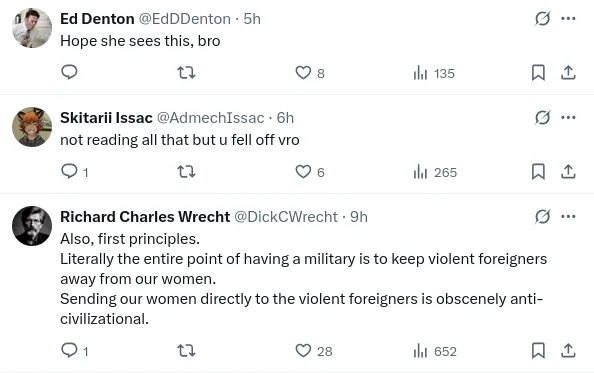View analytics for Ed Denton's tweet
Image resolution: width=594 pixels, height=373 pixels.
click(434, 73)
